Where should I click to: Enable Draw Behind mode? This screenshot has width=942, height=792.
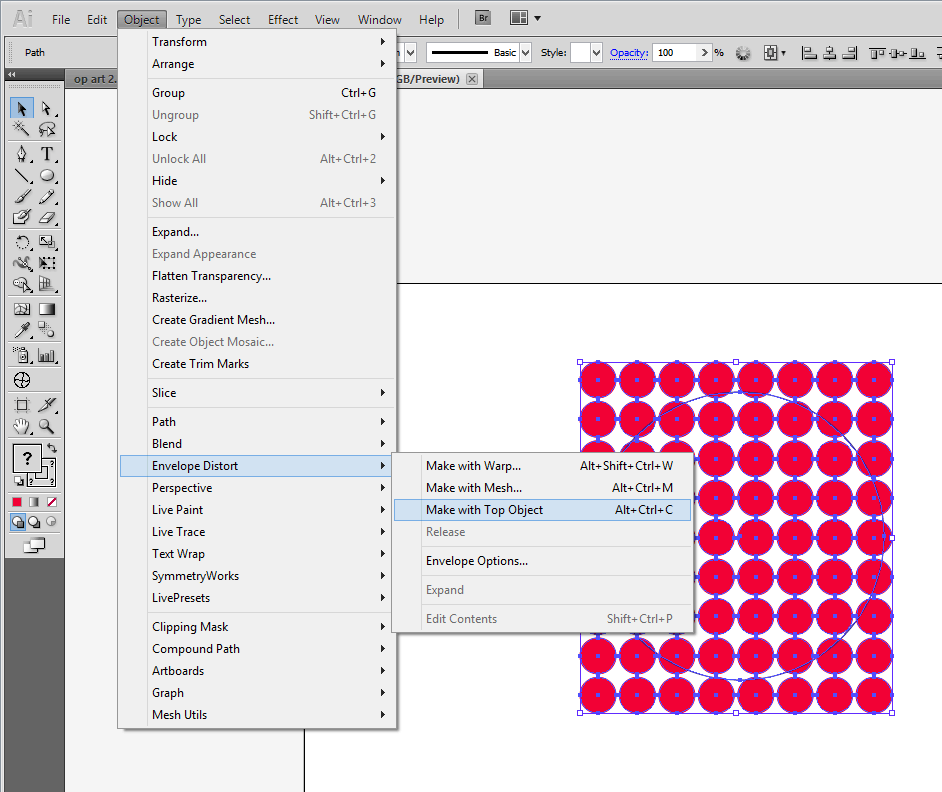(x=34, y=522)
